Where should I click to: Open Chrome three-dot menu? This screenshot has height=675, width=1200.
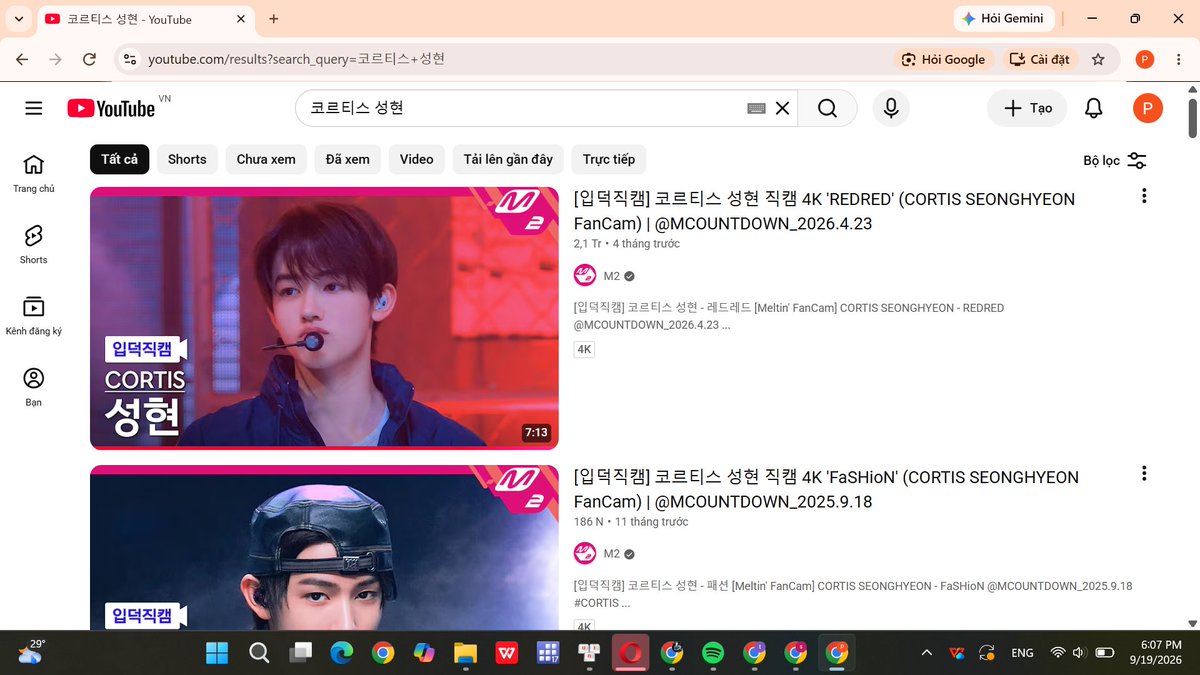tap(1178, 59)
